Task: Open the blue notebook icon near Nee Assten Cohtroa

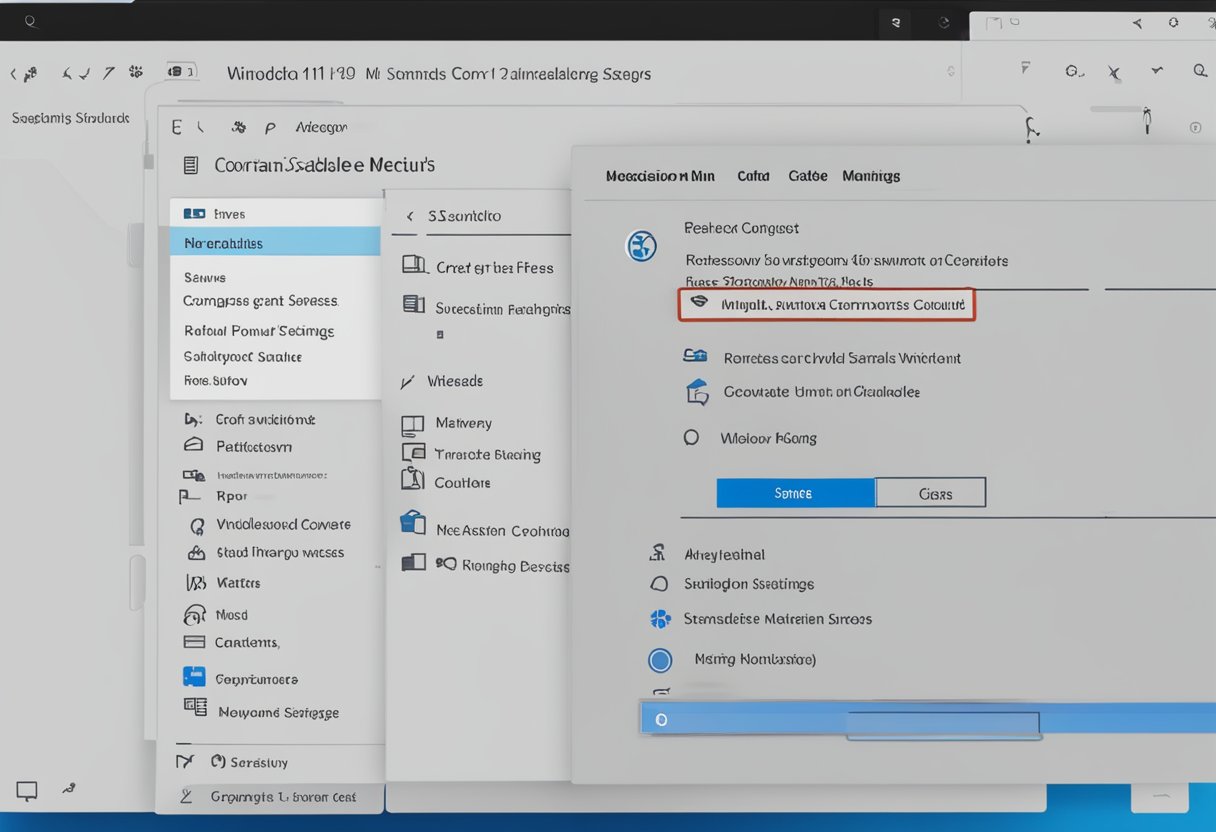Action: [413, 520]
